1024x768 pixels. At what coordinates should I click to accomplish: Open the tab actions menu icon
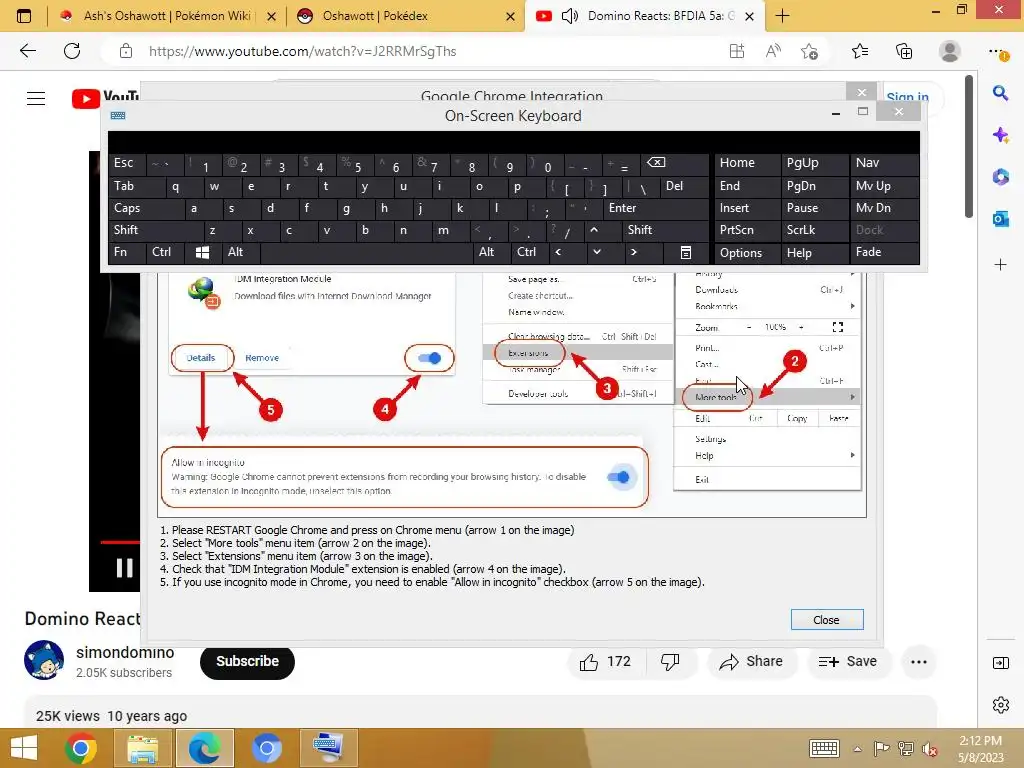(x=24, y=16)
